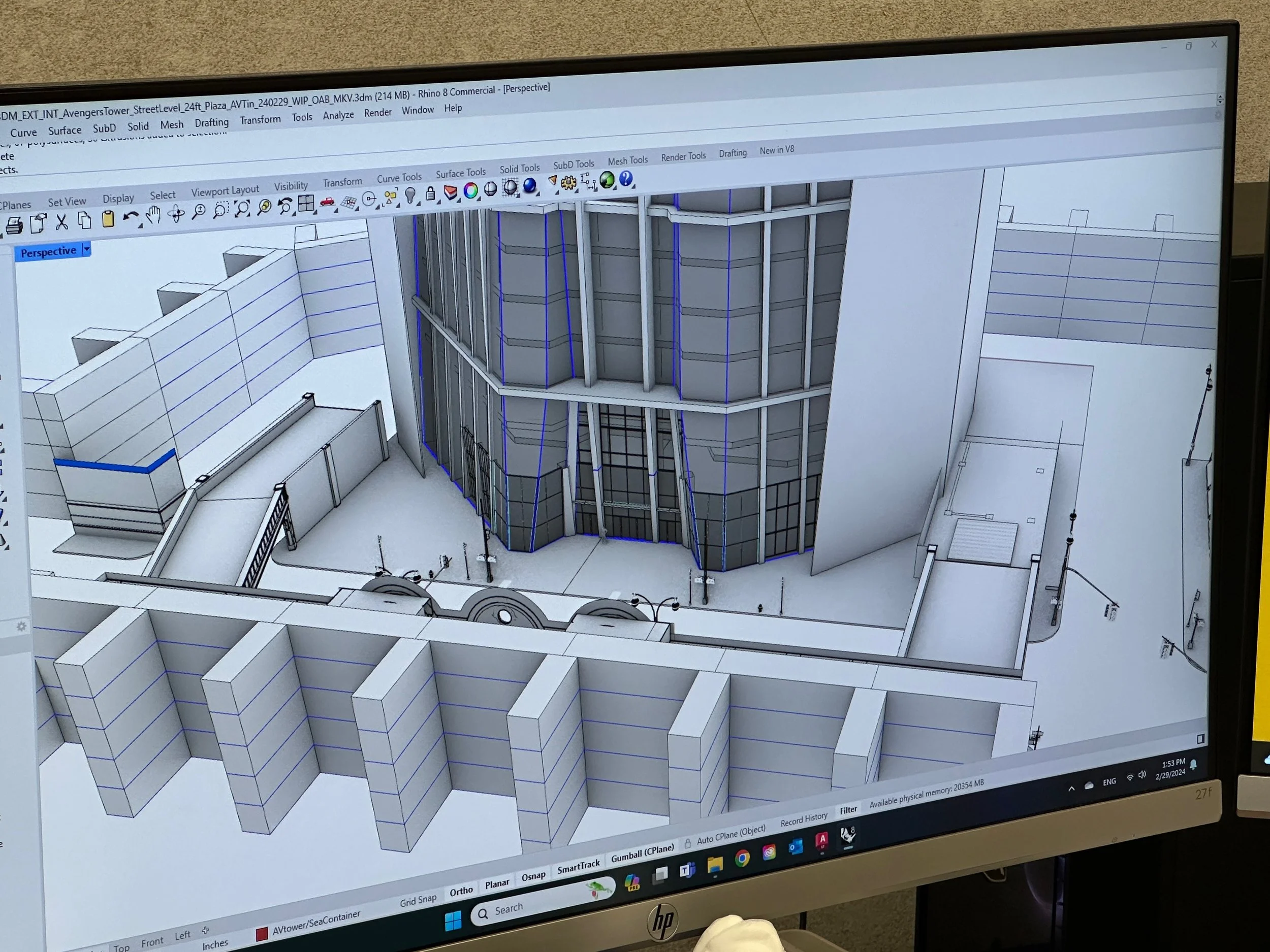Screen dimensions: 1270x952
Task: Click Record History in the status bar
Action: tap(804, 820)
